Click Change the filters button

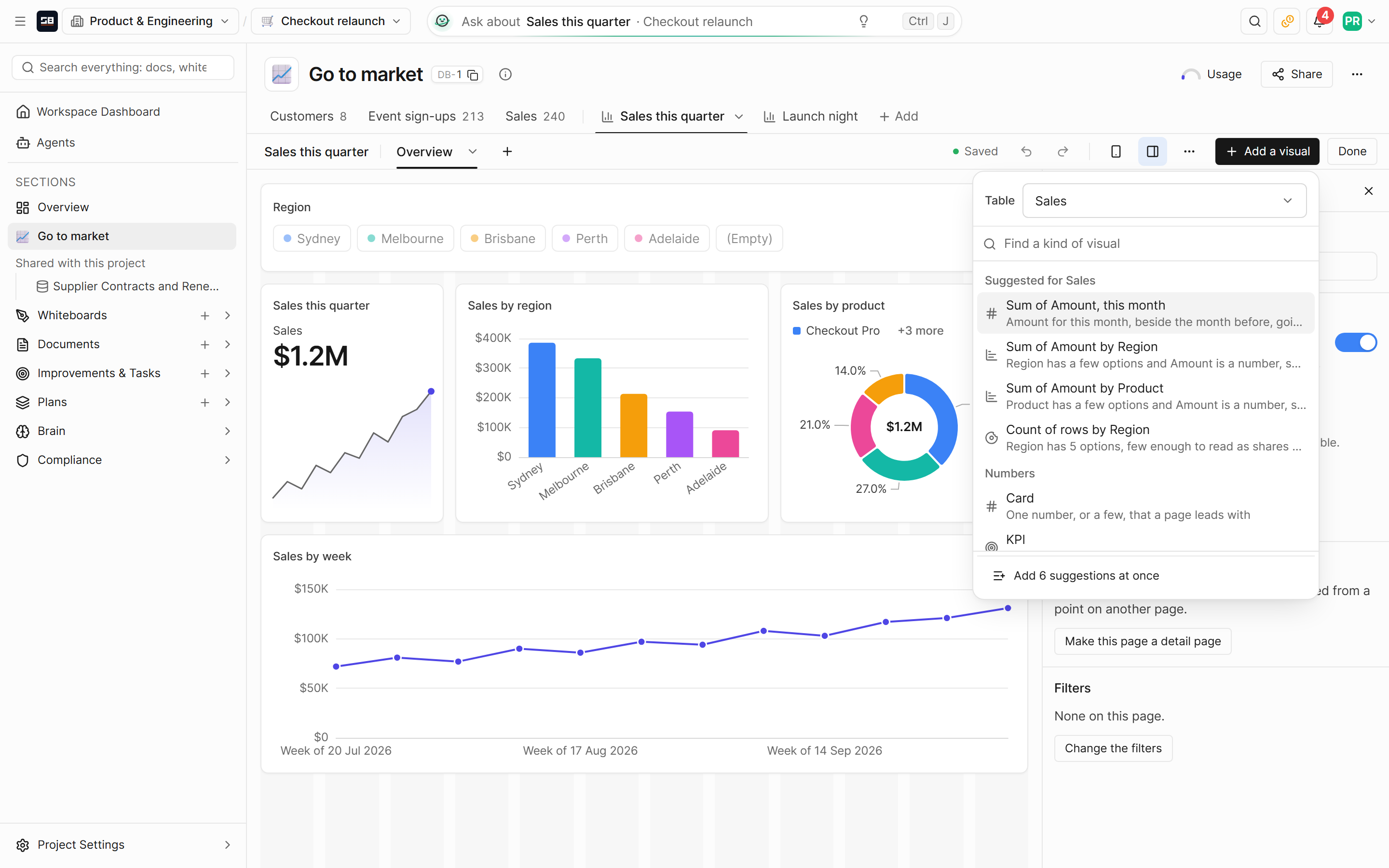[x=1113, y=748]
